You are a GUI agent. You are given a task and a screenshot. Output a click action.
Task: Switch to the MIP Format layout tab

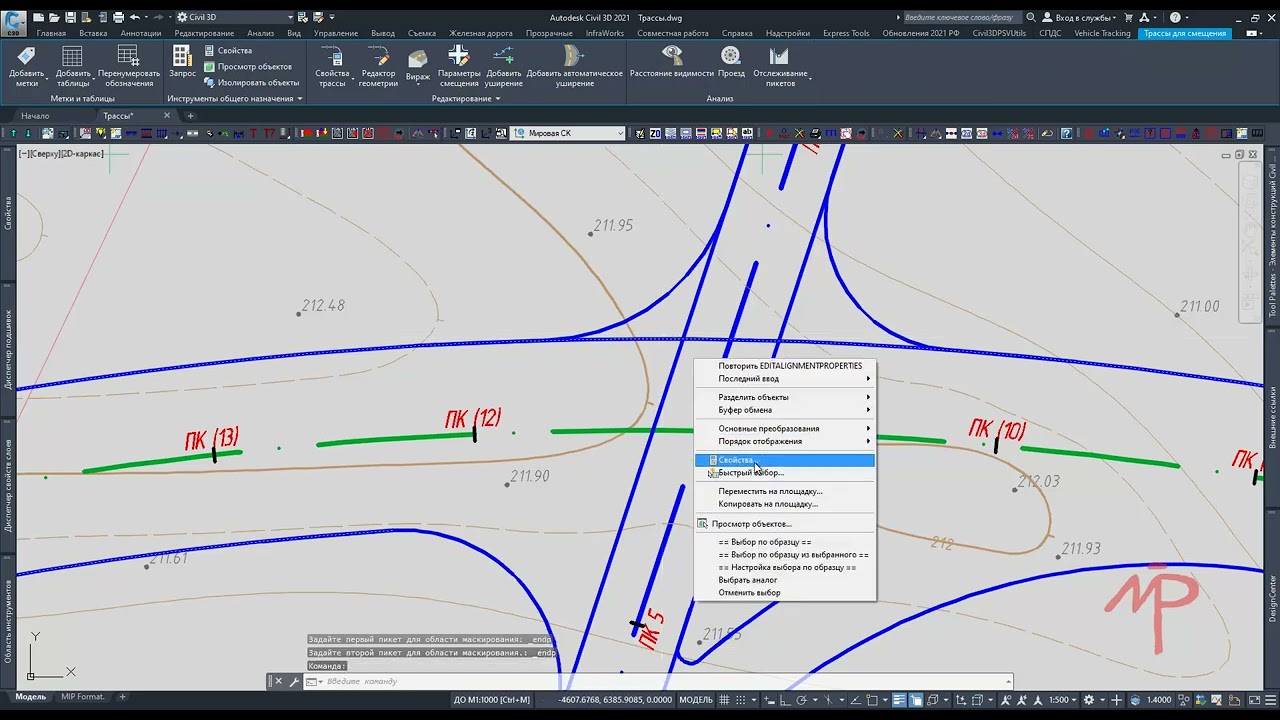(x=82, y=696)
